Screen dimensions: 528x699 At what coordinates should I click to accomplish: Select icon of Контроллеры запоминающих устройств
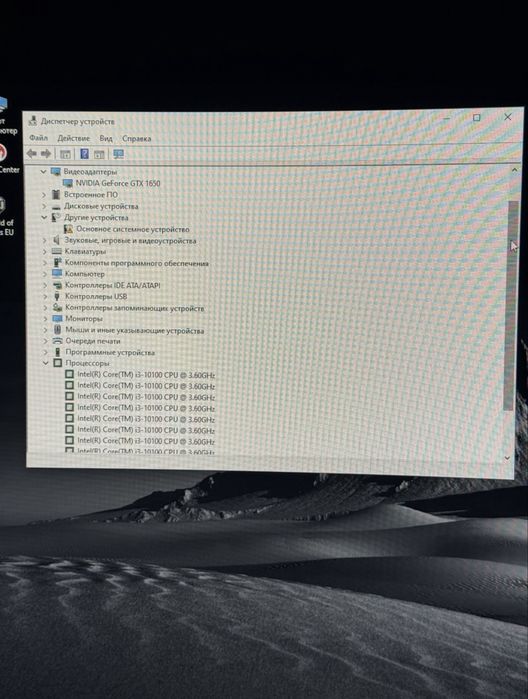pos(58,308)
